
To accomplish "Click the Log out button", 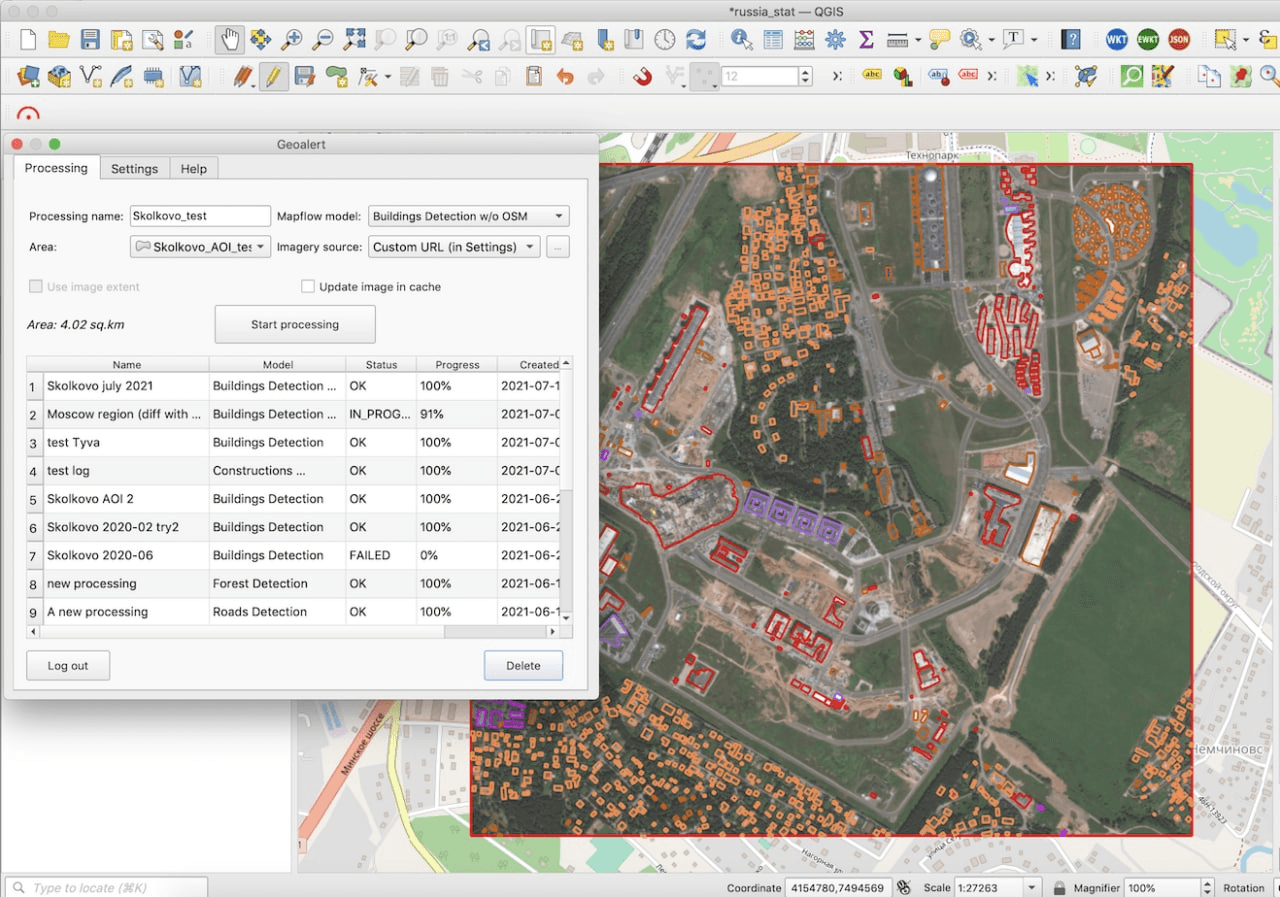I will [67, 665].
